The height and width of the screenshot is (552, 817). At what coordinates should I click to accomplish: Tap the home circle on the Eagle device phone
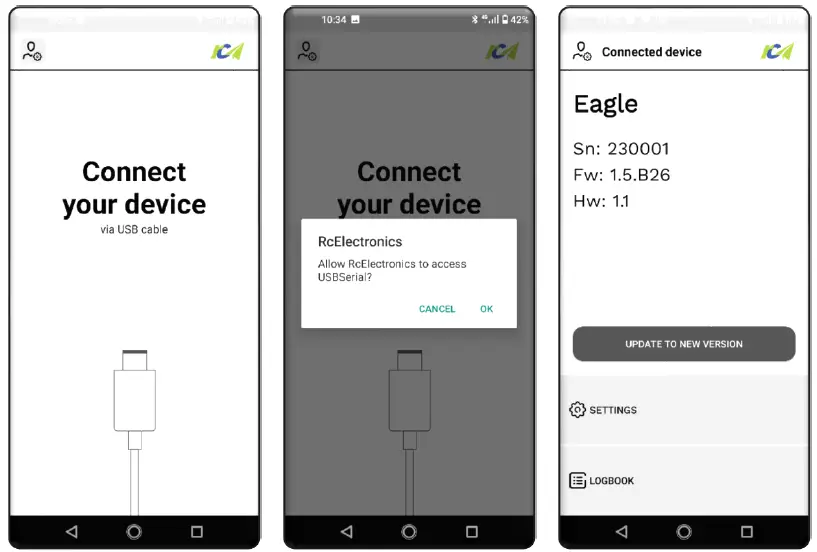(684, 531)
